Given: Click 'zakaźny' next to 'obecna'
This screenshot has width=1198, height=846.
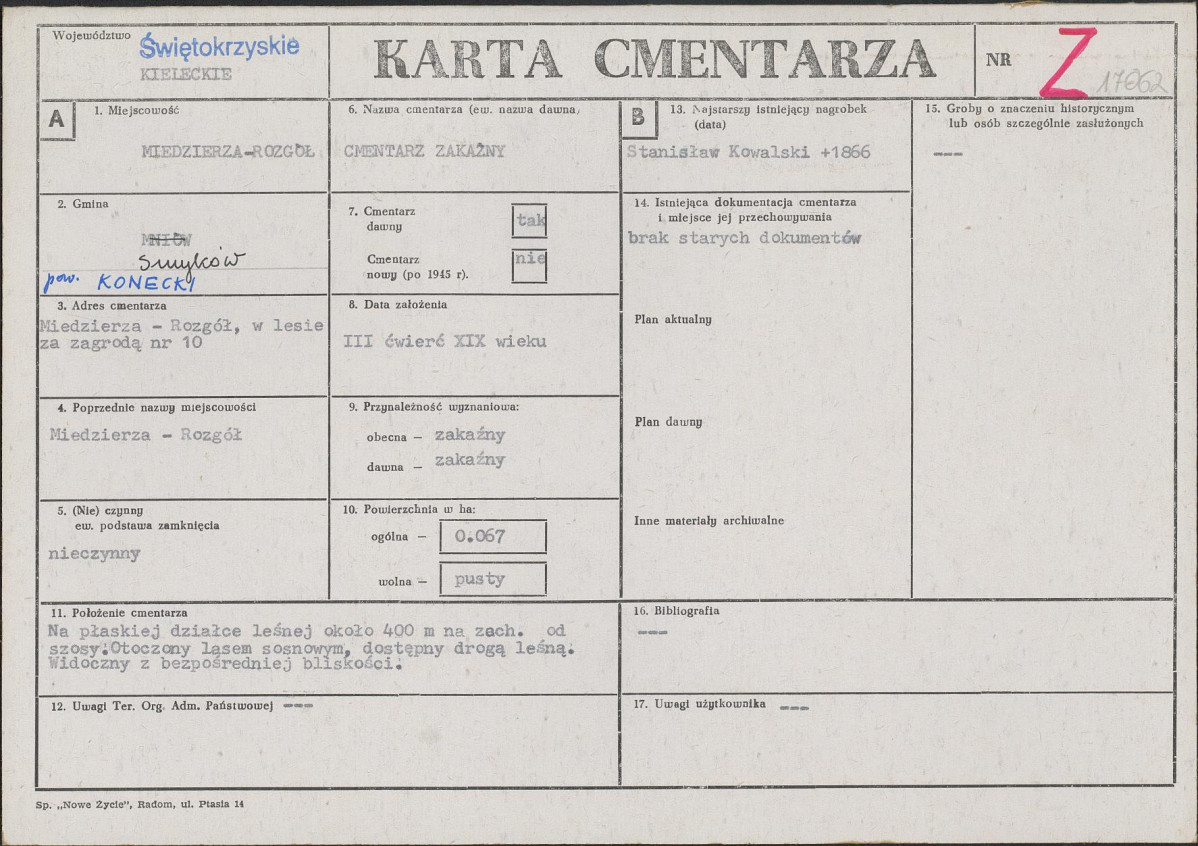Looking at the screenshot, I should click(470, 436).
